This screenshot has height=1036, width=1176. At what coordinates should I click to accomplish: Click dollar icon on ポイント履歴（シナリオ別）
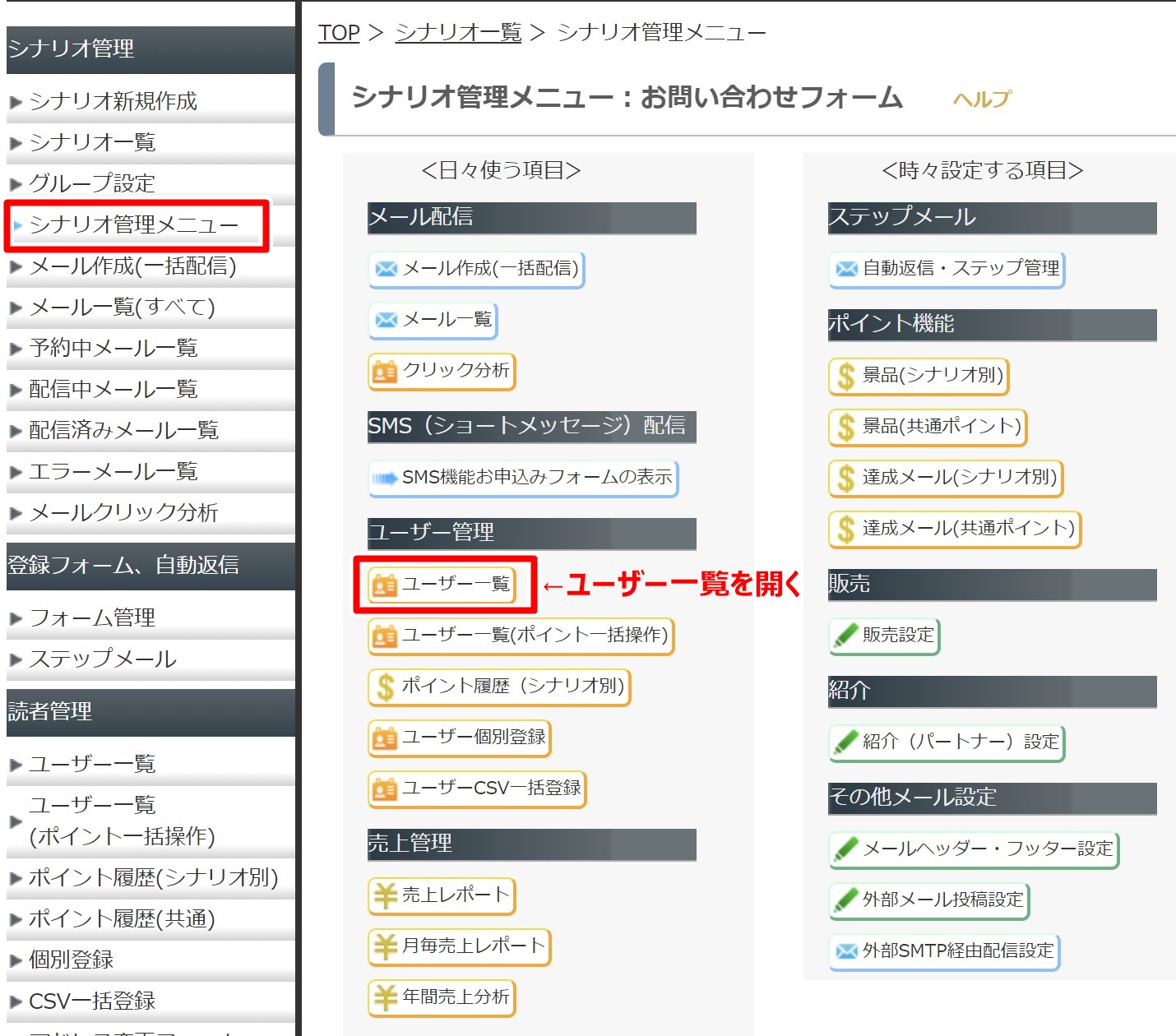(385, 687)
